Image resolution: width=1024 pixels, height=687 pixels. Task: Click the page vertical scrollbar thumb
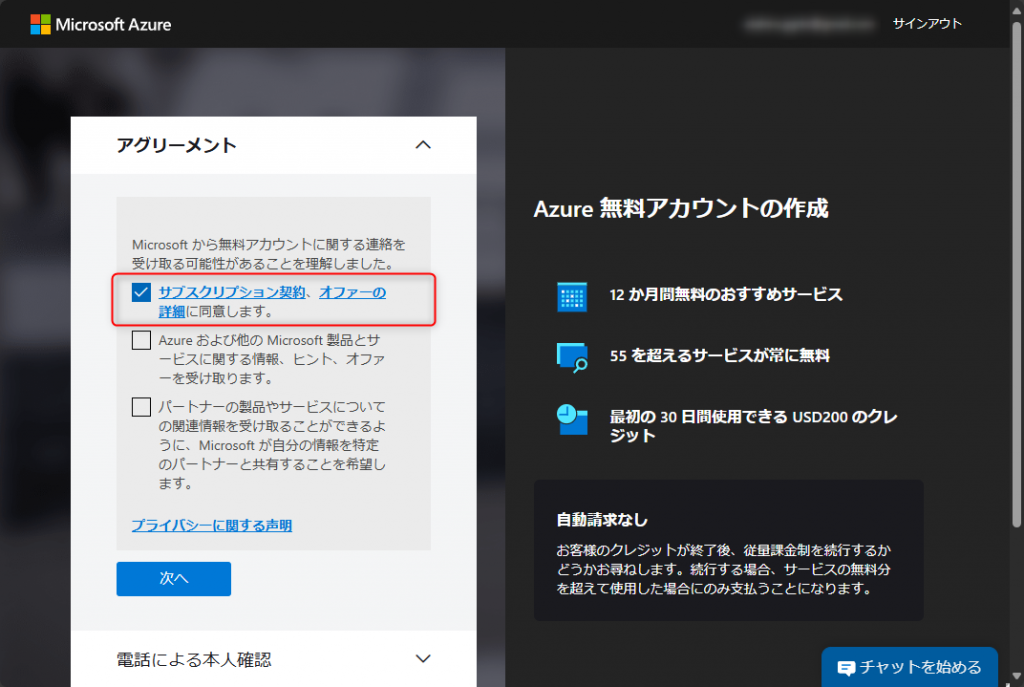pos(1016,274)
